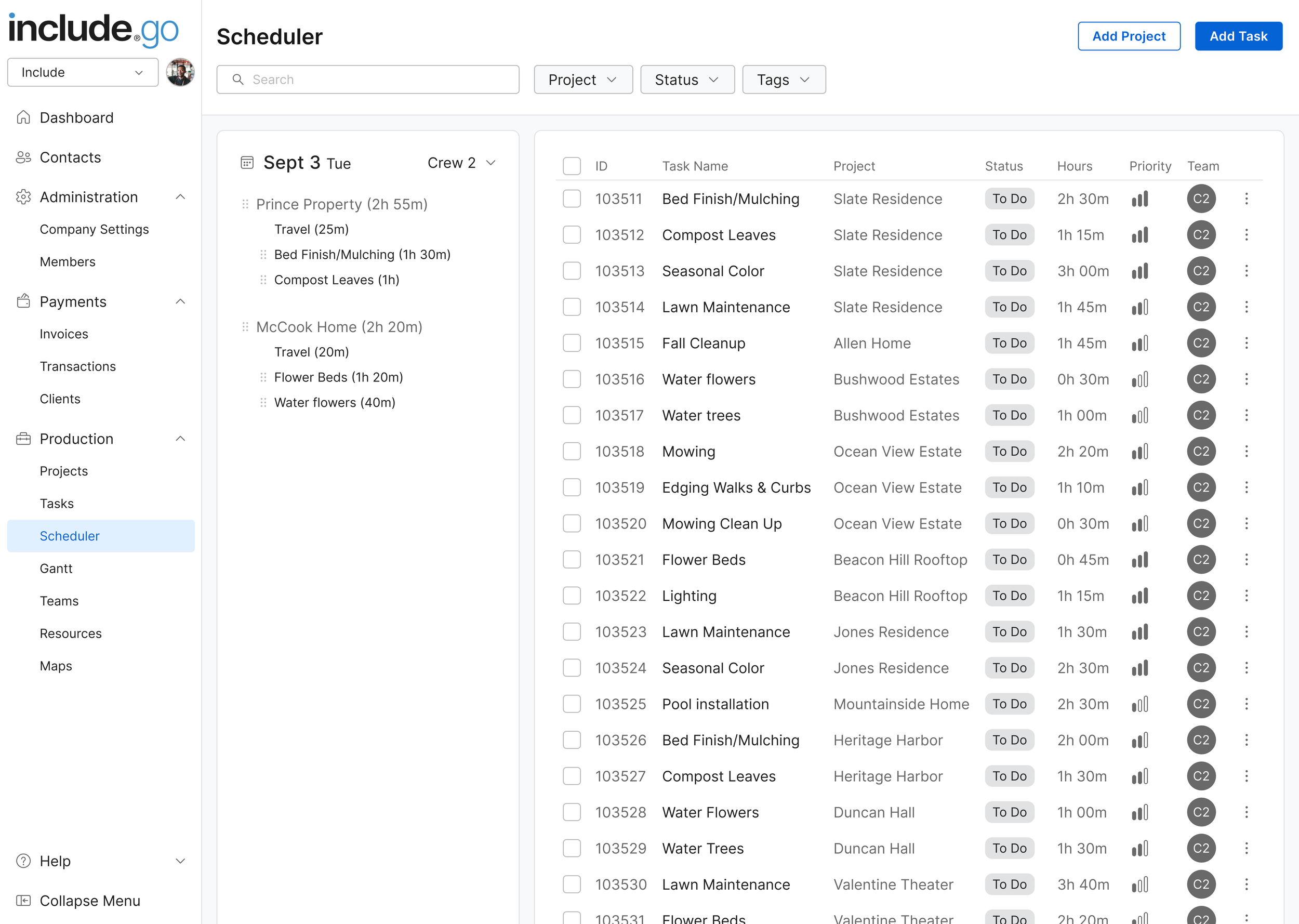
Task: Go to Gantt in the sidebar
Action: (x=56, y=569)
